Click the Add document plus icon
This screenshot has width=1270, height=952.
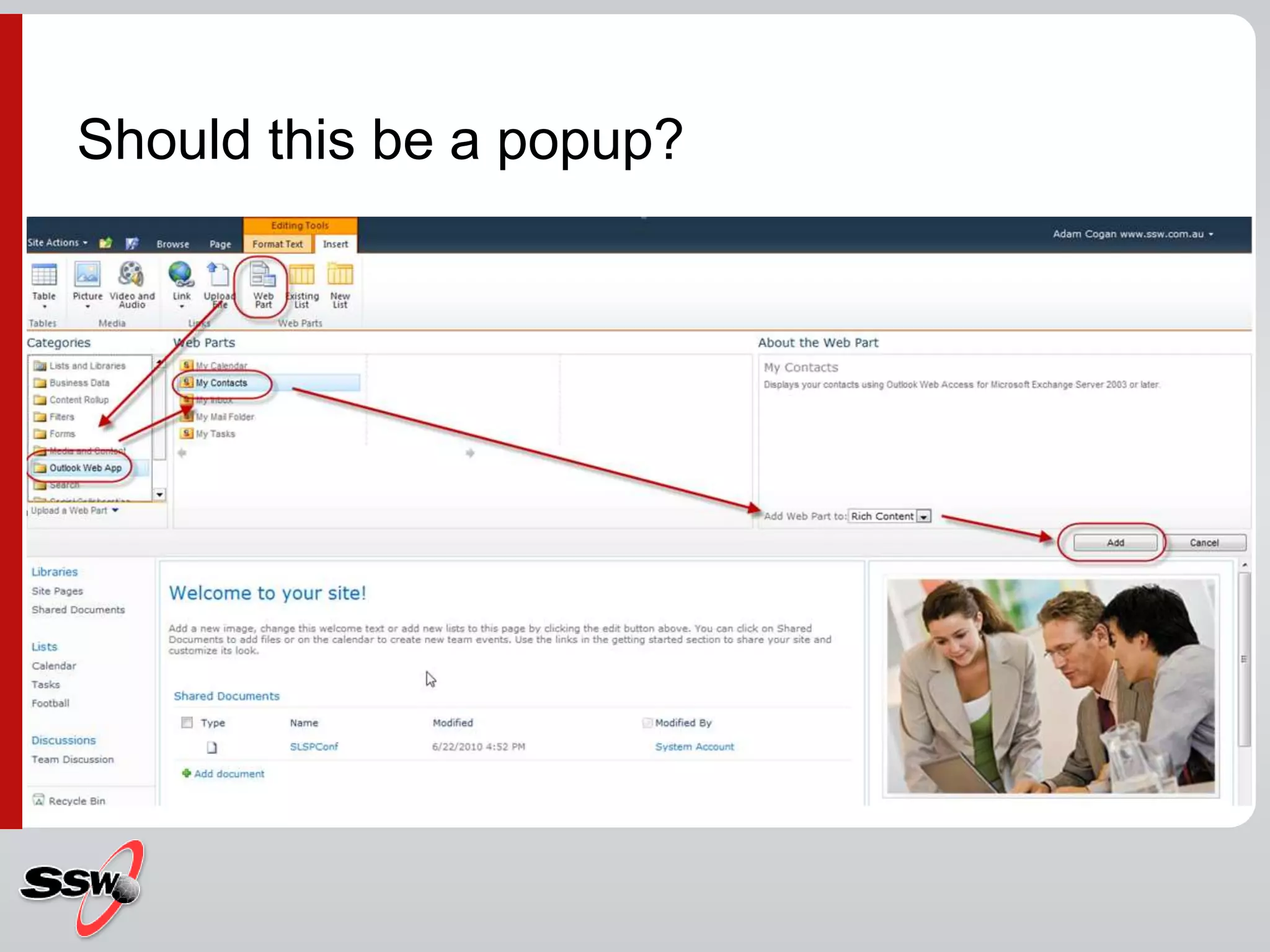186,773
